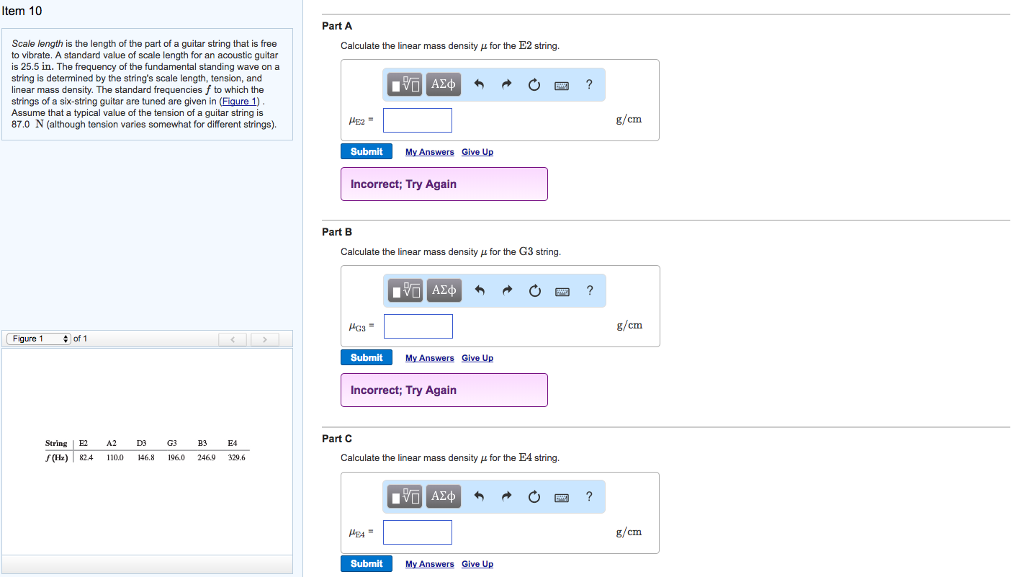Open templates button in Part A toolbar
The image size is (1024, 577).
(404, 84)
